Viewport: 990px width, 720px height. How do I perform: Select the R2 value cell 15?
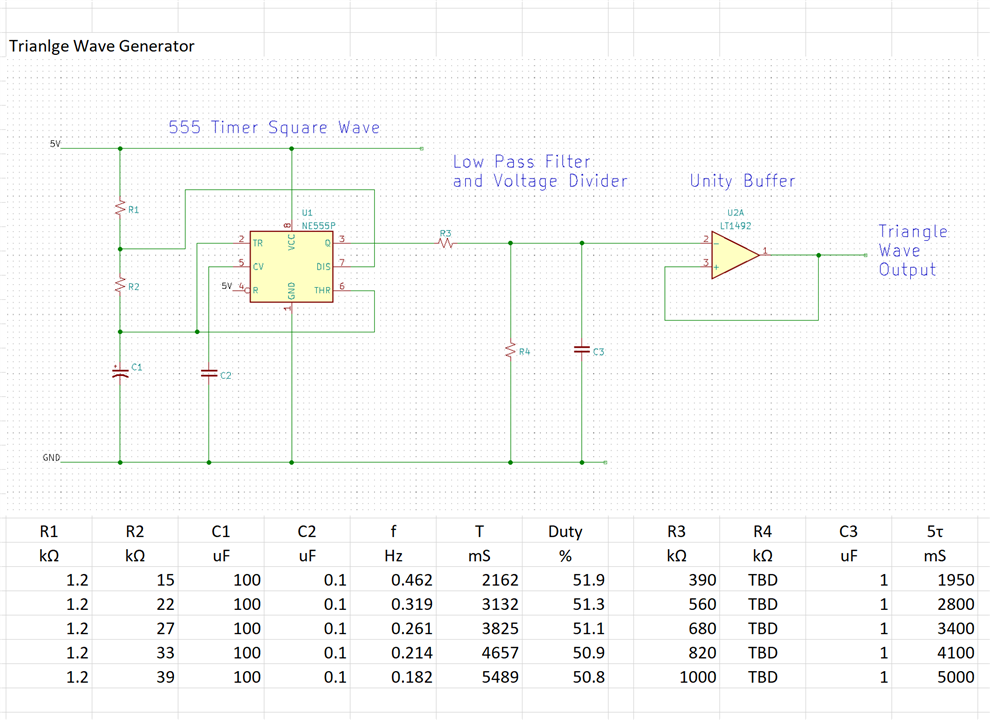[135, 580]
